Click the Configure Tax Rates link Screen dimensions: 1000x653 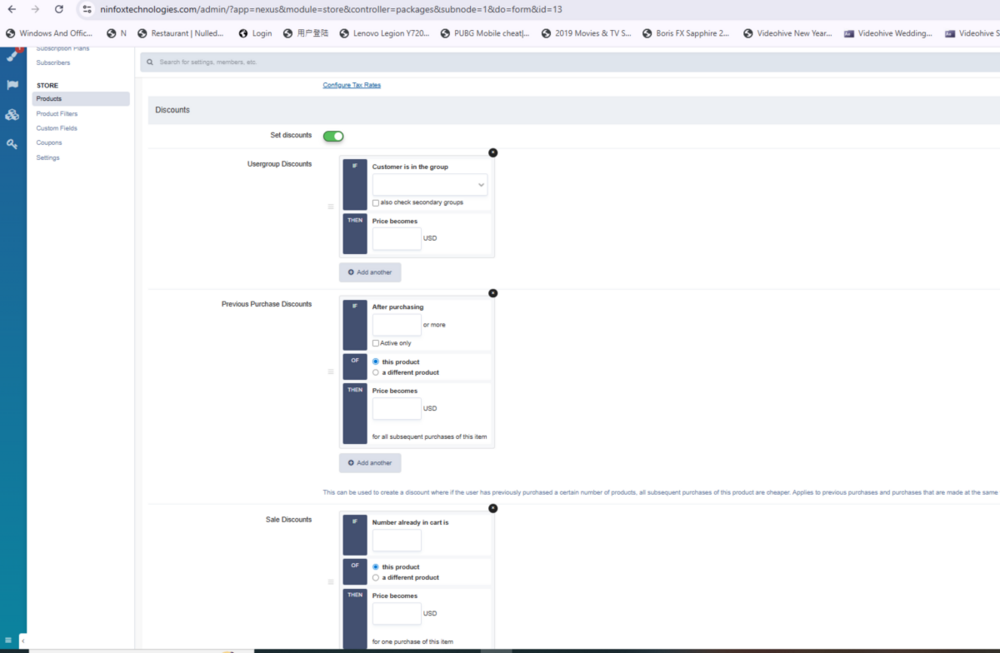[351, 85]
